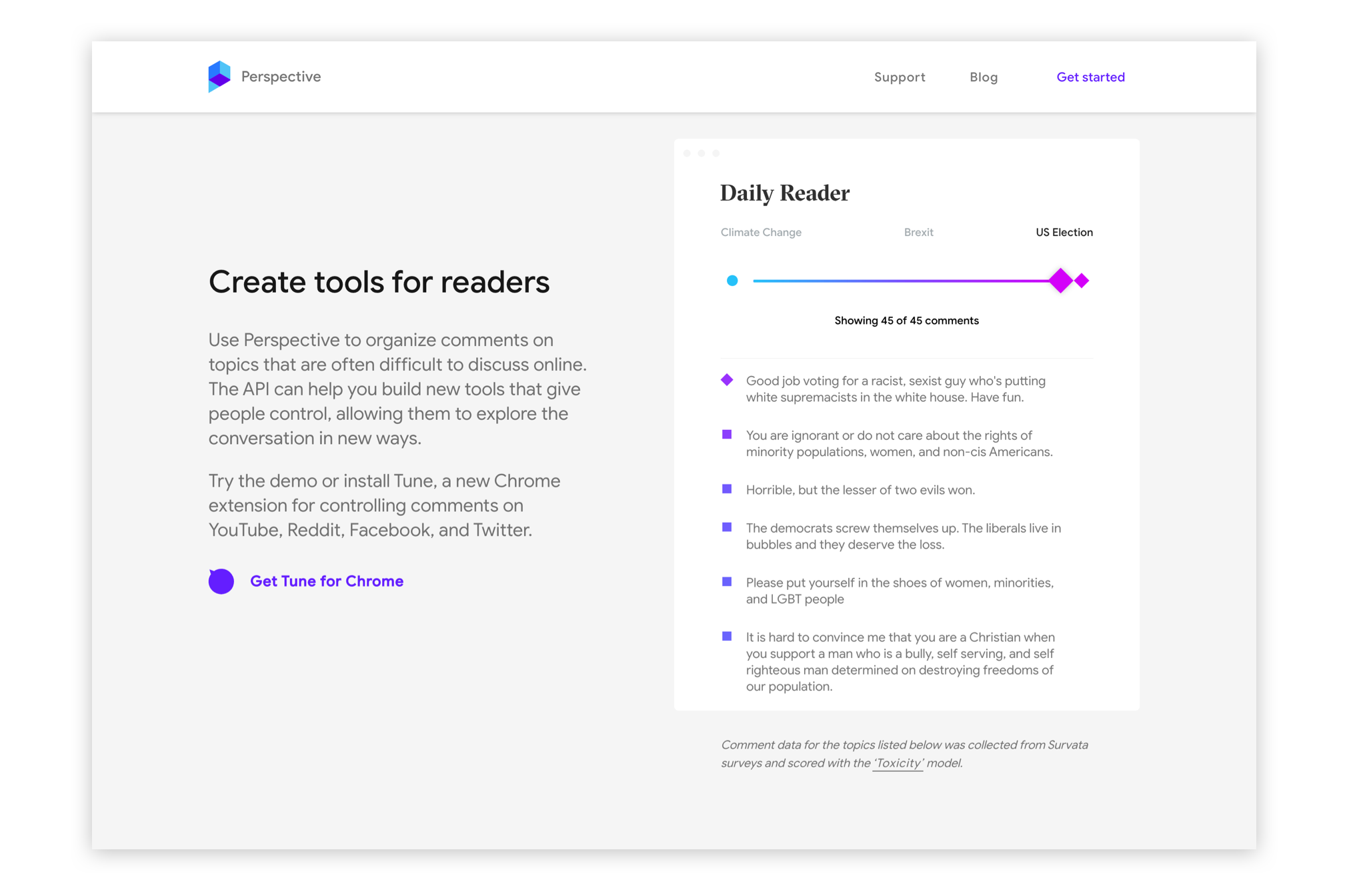Viewport: 1347px width, 896px height.
Task: Click the Daily Reader heading
Action: (x=785, y=193)
